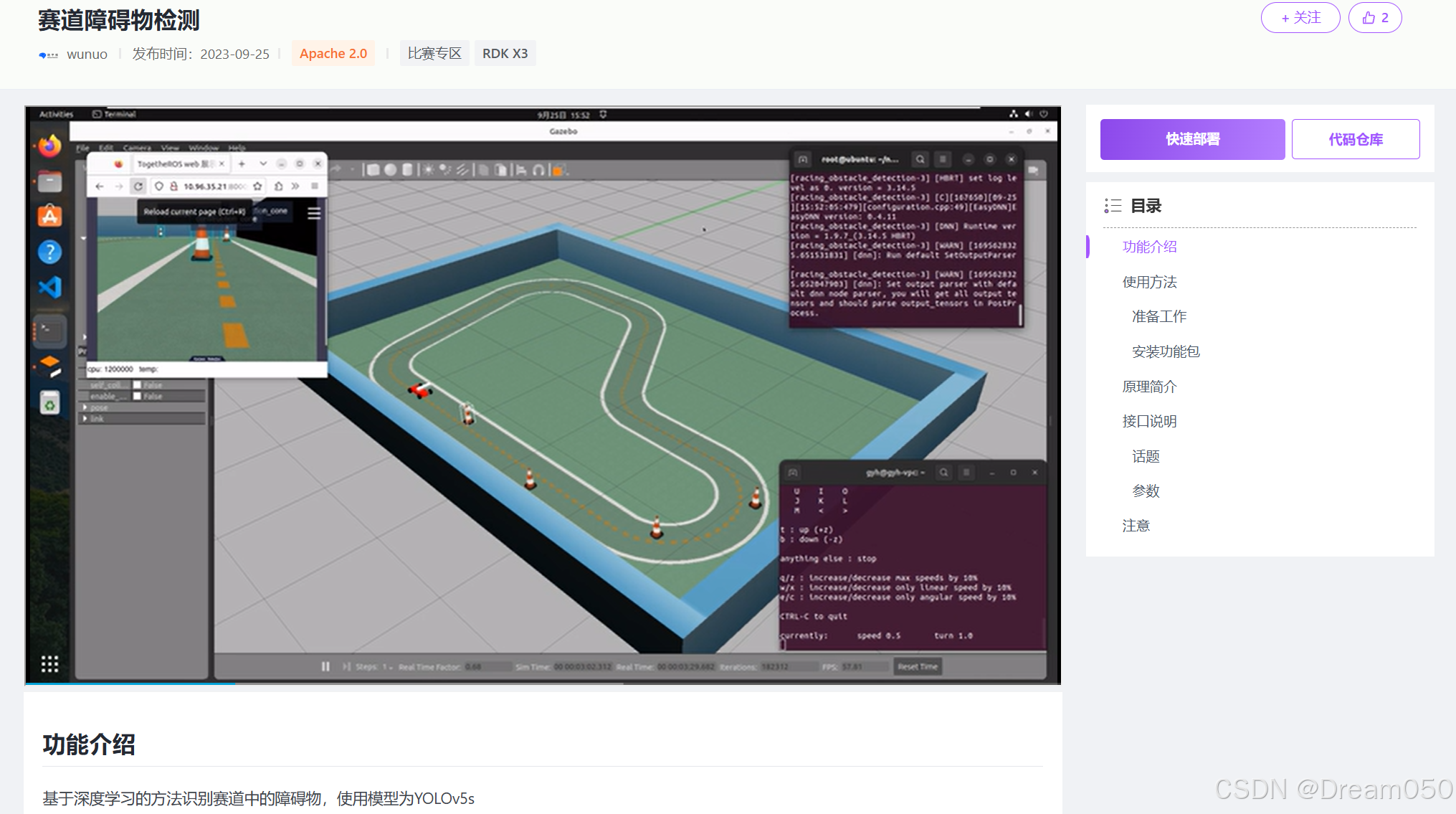Open the Trash icon in the dock

click(49, 404)
